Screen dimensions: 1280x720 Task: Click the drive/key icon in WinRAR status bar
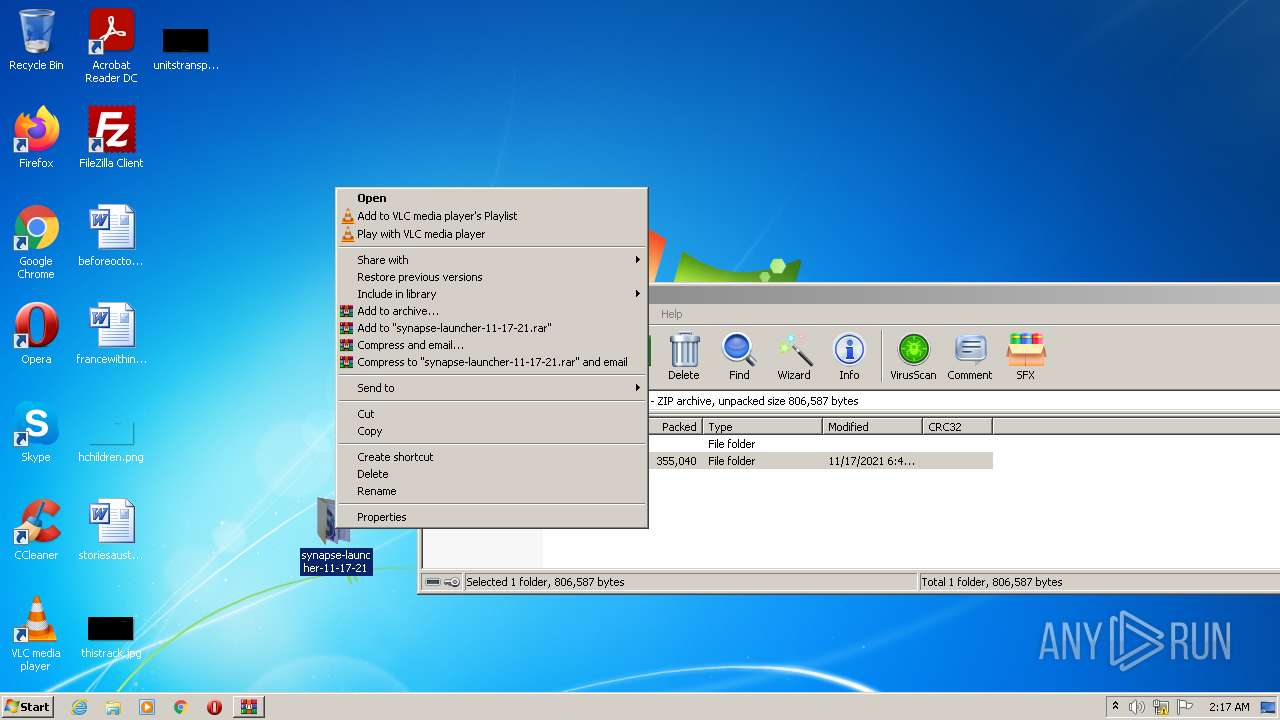point(442,582)
